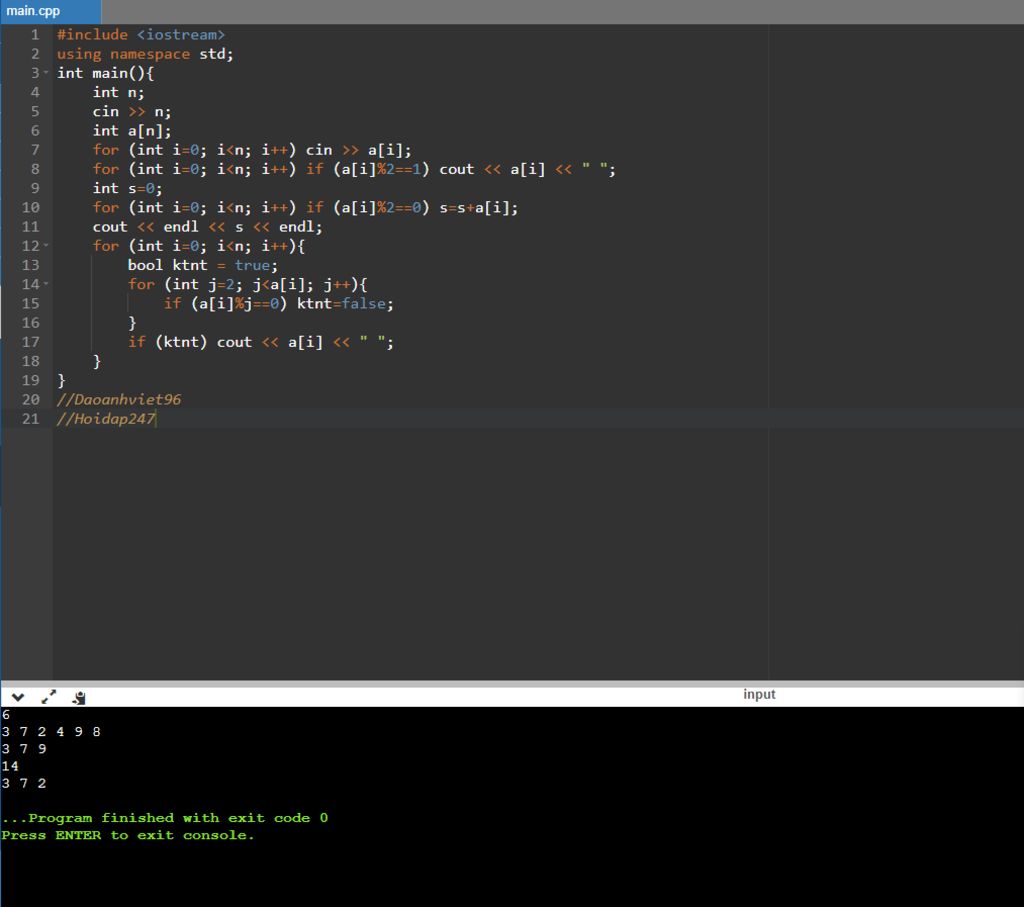Click line number 8 in the gutter
This screenshot has height=907, width=1024.
[35, 169]
